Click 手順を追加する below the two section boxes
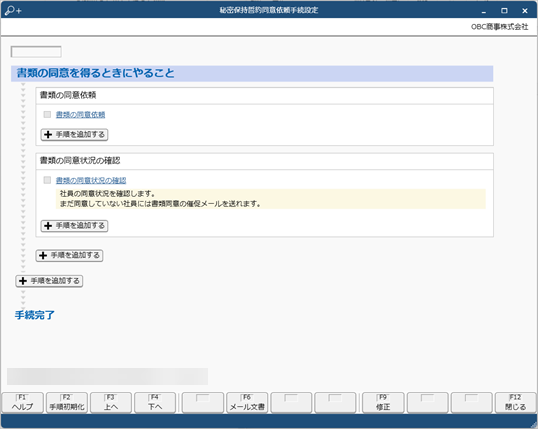Image resolution: width=538 pixels, height=429 pixels. [69, 255]
